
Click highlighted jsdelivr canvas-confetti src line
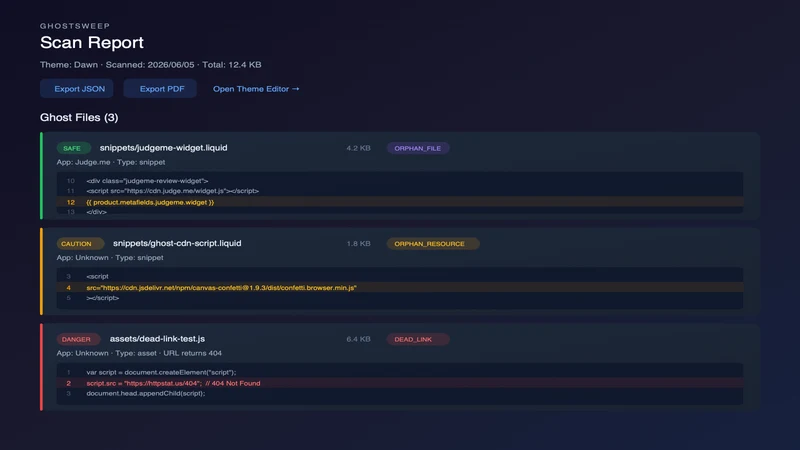point(399,288)
